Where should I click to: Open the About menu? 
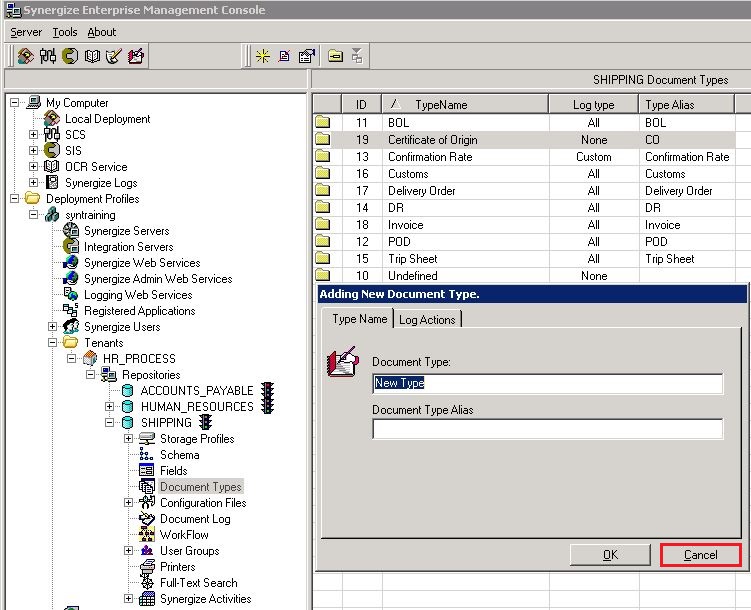pyautogui.click(x=102, y=32)
